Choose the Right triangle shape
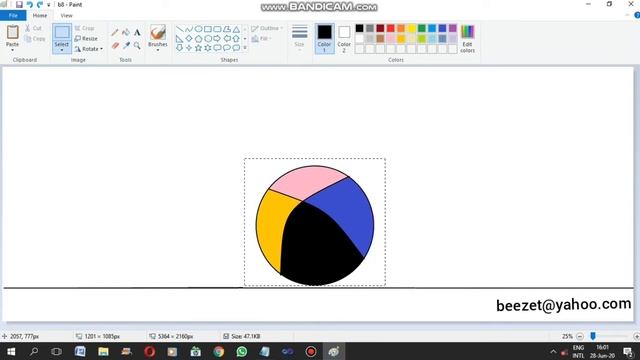The width and height of the screenshot is (640, 360). click(180, 39)
